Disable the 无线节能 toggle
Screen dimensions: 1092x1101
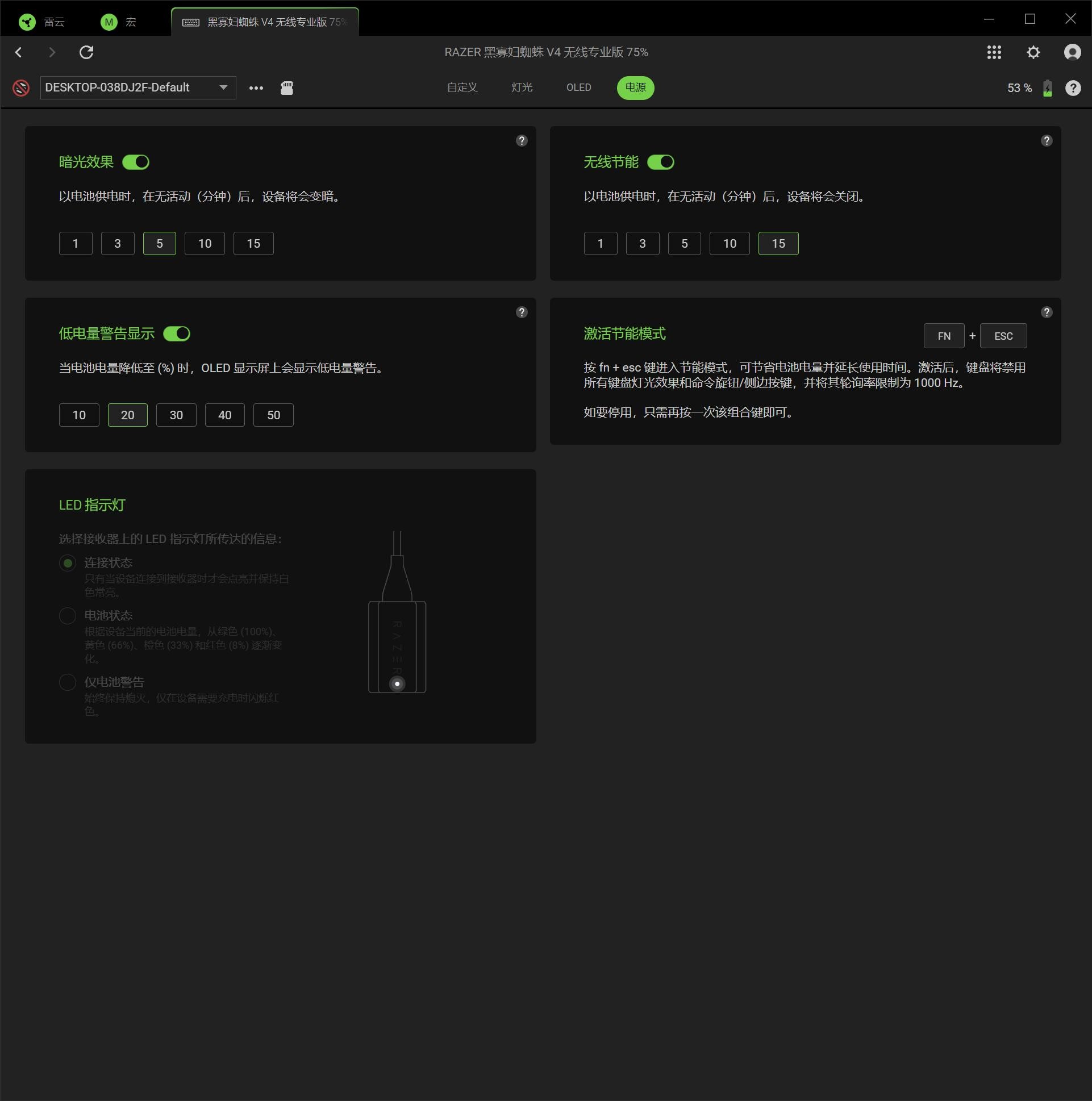[661, 162]
